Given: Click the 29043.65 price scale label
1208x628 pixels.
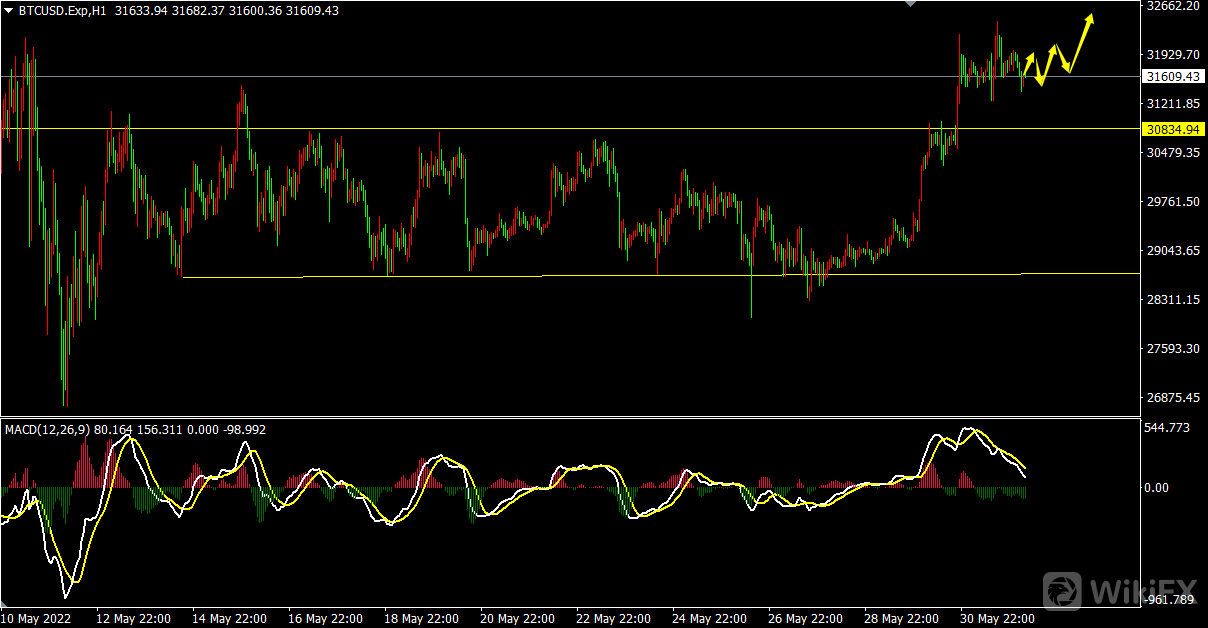Looking at the screenshot, I should point(1174,251).
